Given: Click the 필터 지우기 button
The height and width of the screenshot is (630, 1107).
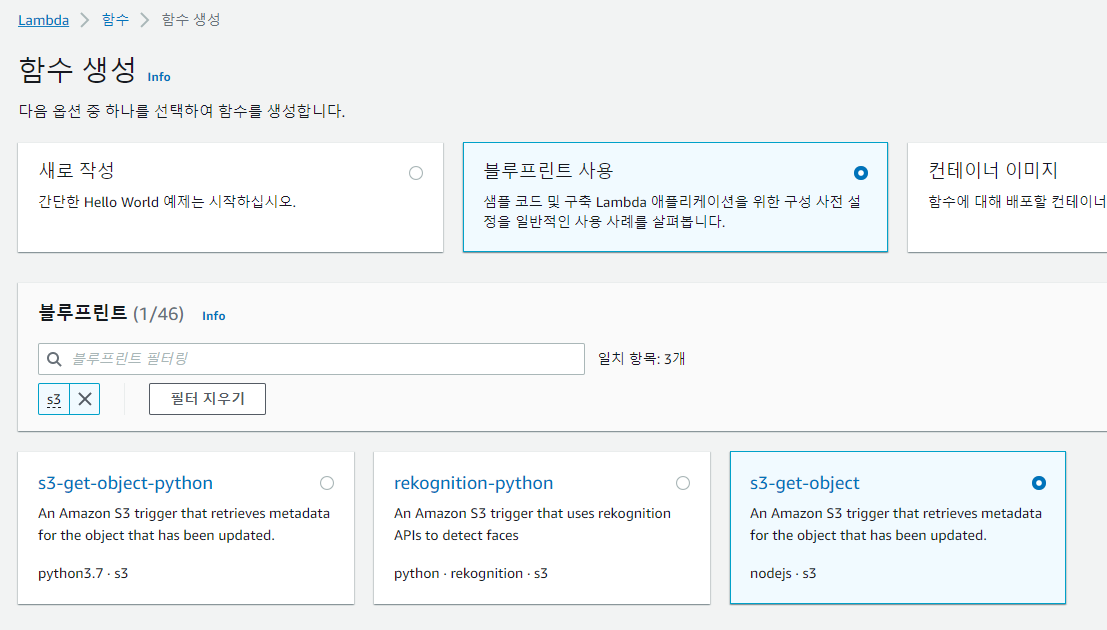Looking at the screenshot, I should [x=208, y=399].
